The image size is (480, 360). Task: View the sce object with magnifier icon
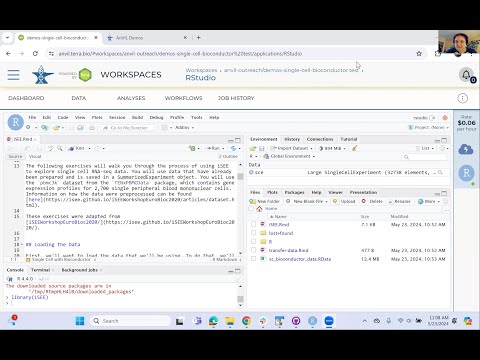pyautogui.click(x=440, y=172)
